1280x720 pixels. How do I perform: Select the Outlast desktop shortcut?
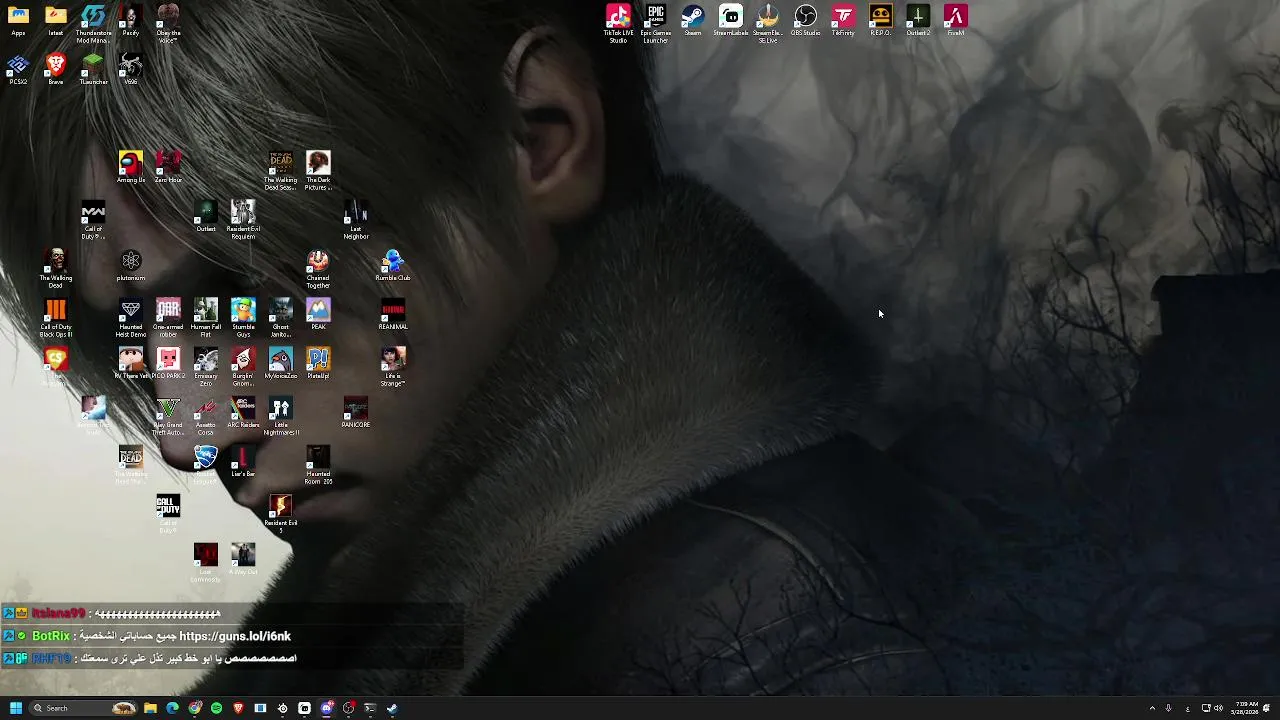pos(205,216)
